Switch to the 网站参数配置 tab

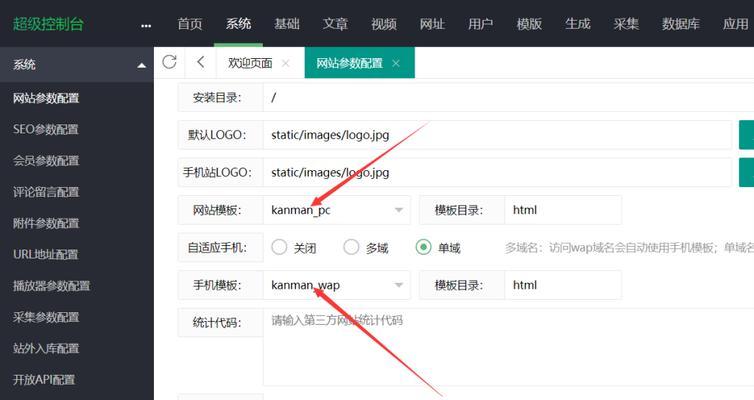click(x=350, y=63)
